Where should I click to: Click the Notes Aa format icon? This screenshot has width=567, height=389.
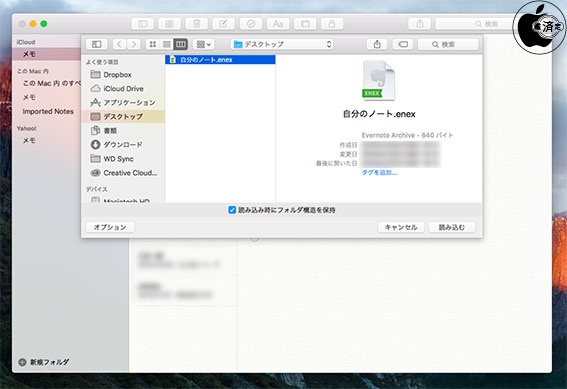click(x=278, y=24)
